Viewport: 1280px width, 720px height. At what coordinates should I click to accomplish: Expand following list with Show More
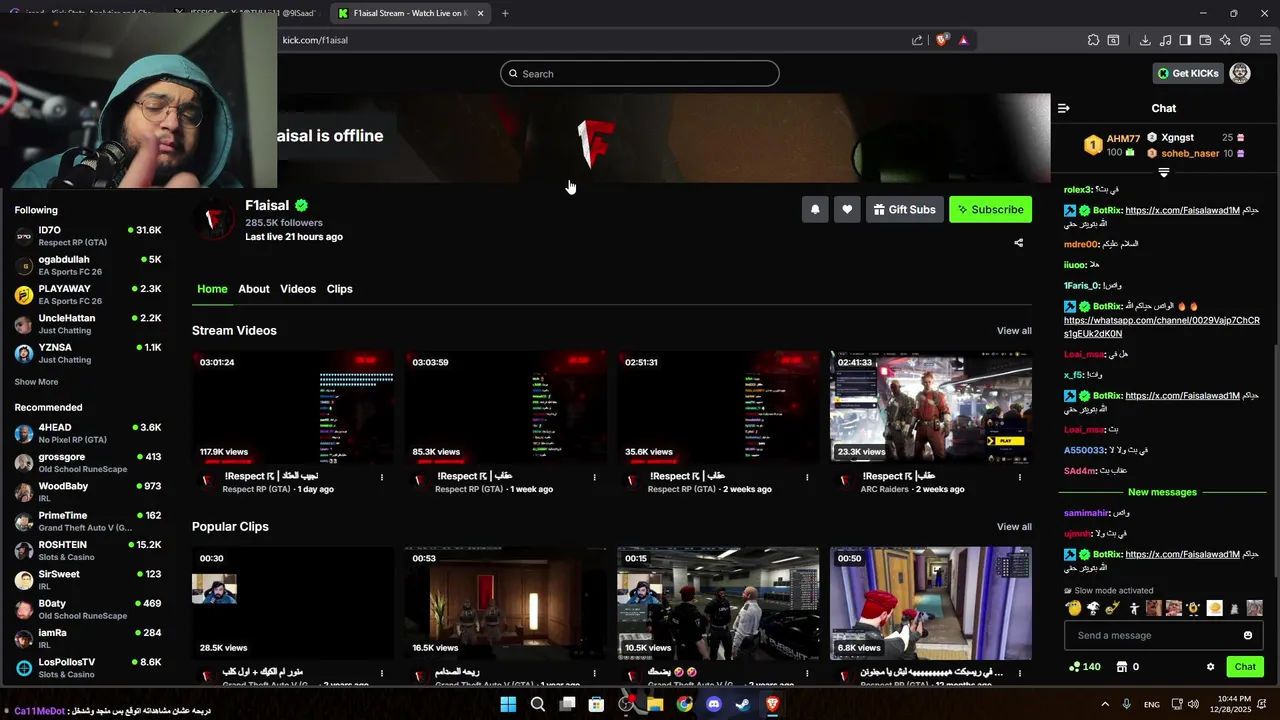[36, 382]
